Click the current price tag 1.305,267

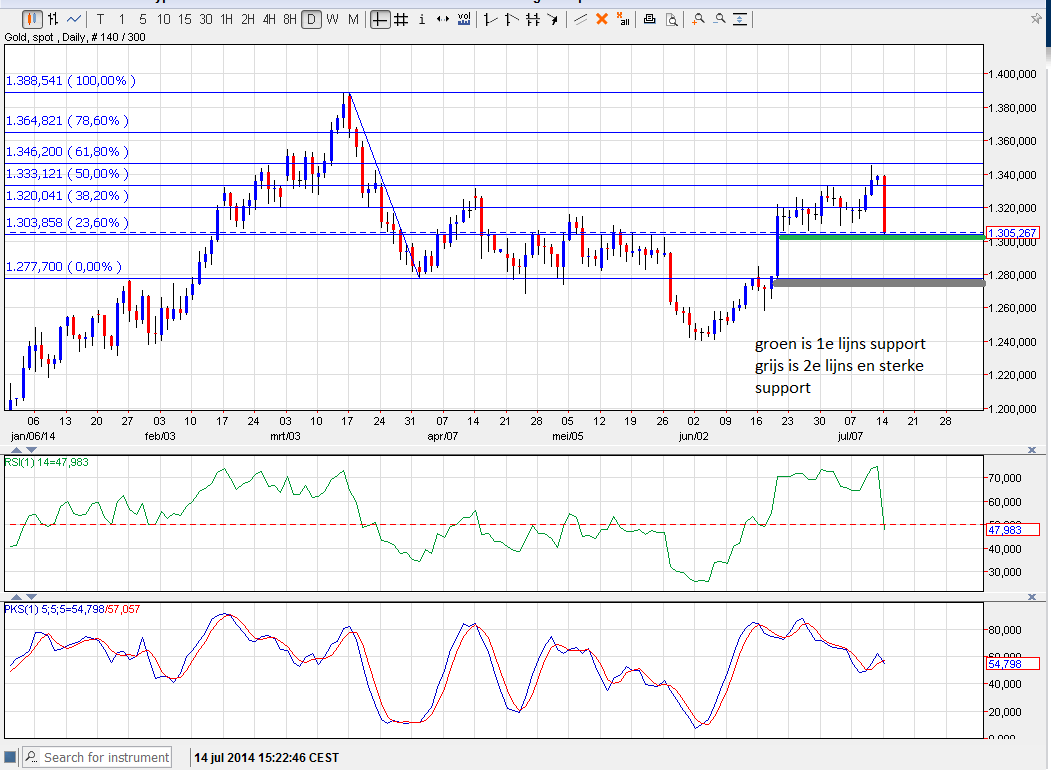(x=1012, y=233)
